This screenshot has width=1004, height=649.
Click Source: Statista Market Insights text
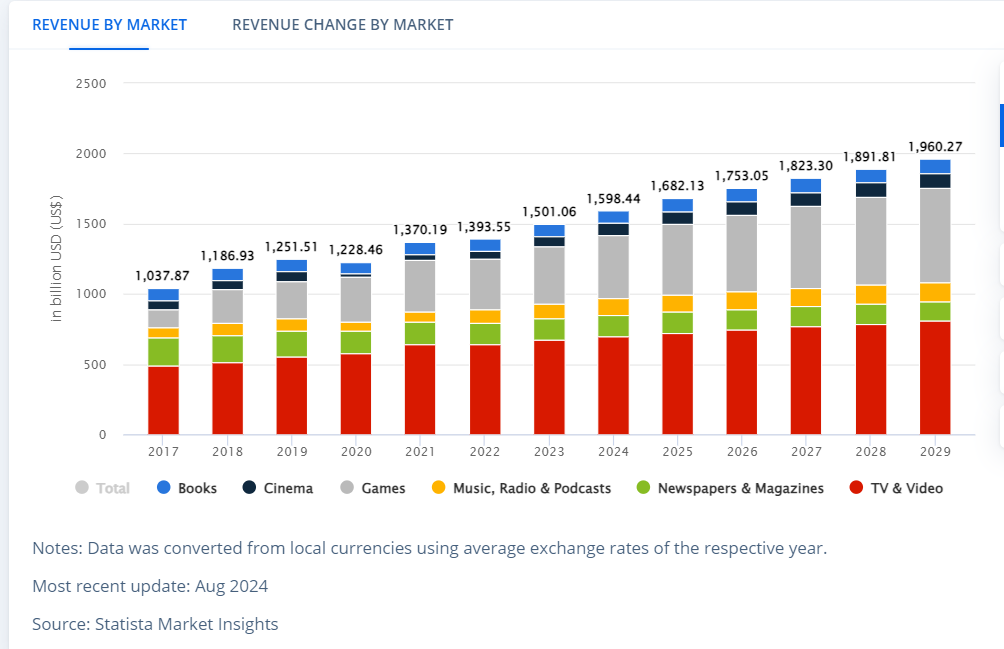(156, 624)
